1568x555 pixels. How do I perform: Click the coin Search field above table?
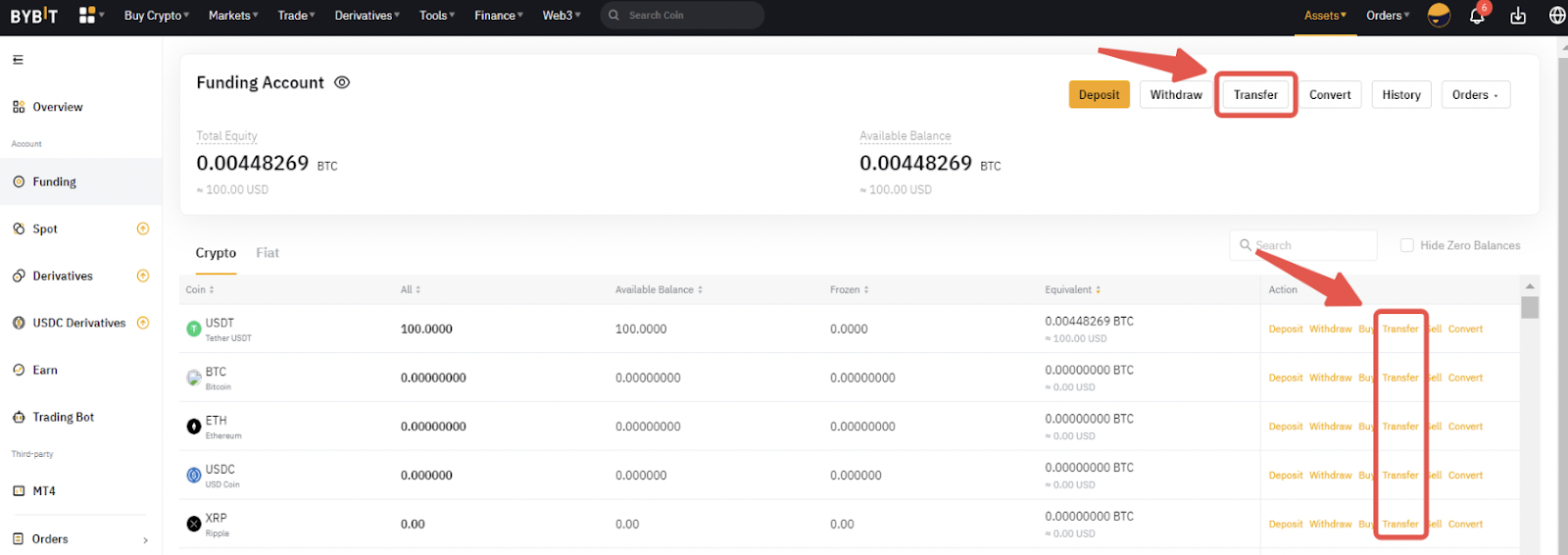click(x=1303, y=245)
